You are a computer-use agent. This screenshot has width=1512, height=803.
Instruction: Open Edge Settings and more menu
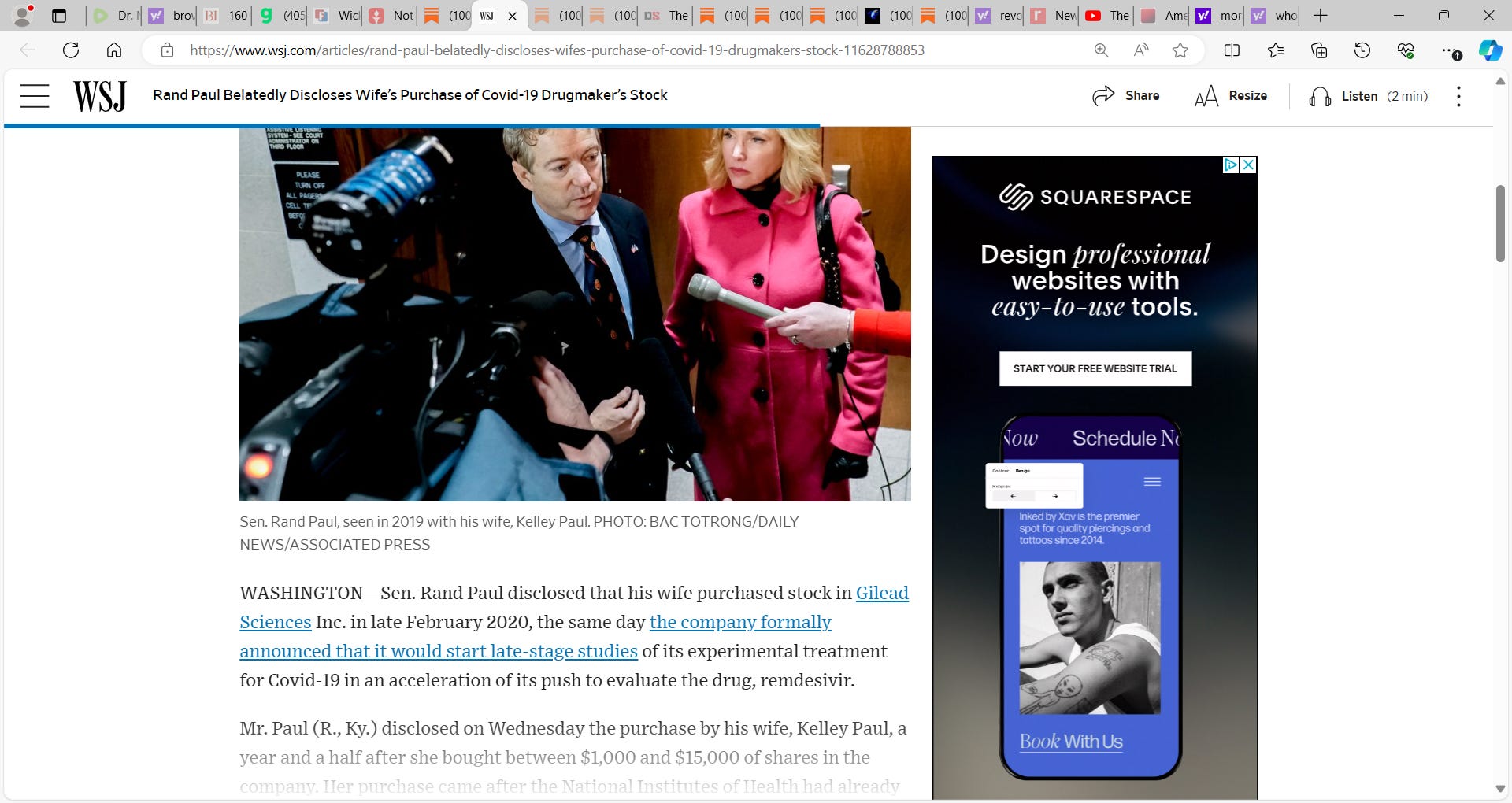pyautogui.click(x=1451, y=50)
